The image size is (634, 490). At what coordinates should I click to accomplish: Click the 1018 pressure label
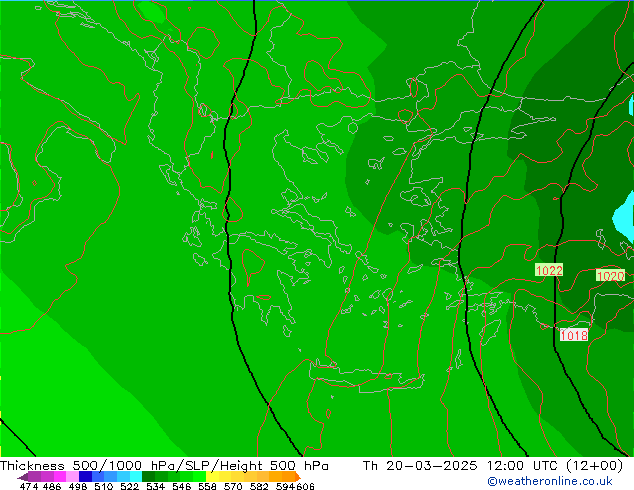(x=574, y=335)
